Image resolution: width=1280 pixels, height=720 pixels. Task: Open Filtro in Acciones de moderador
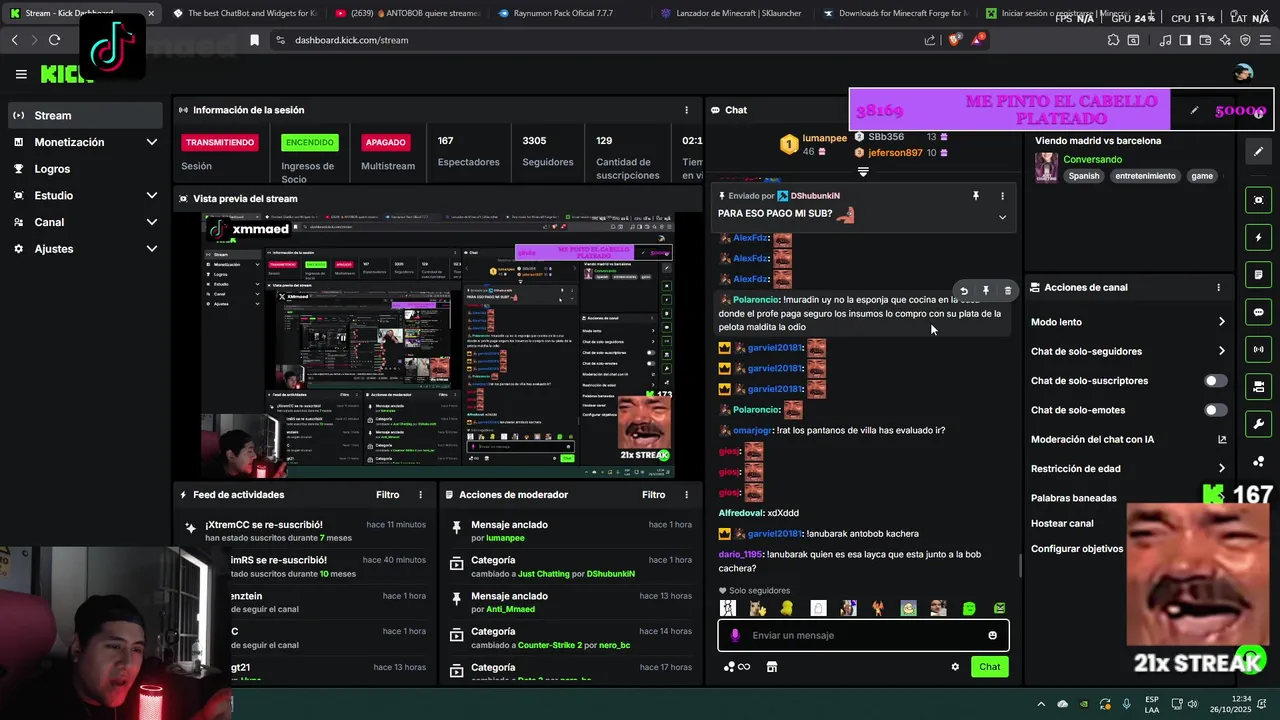pyautogui.click(x=654, y=495)
